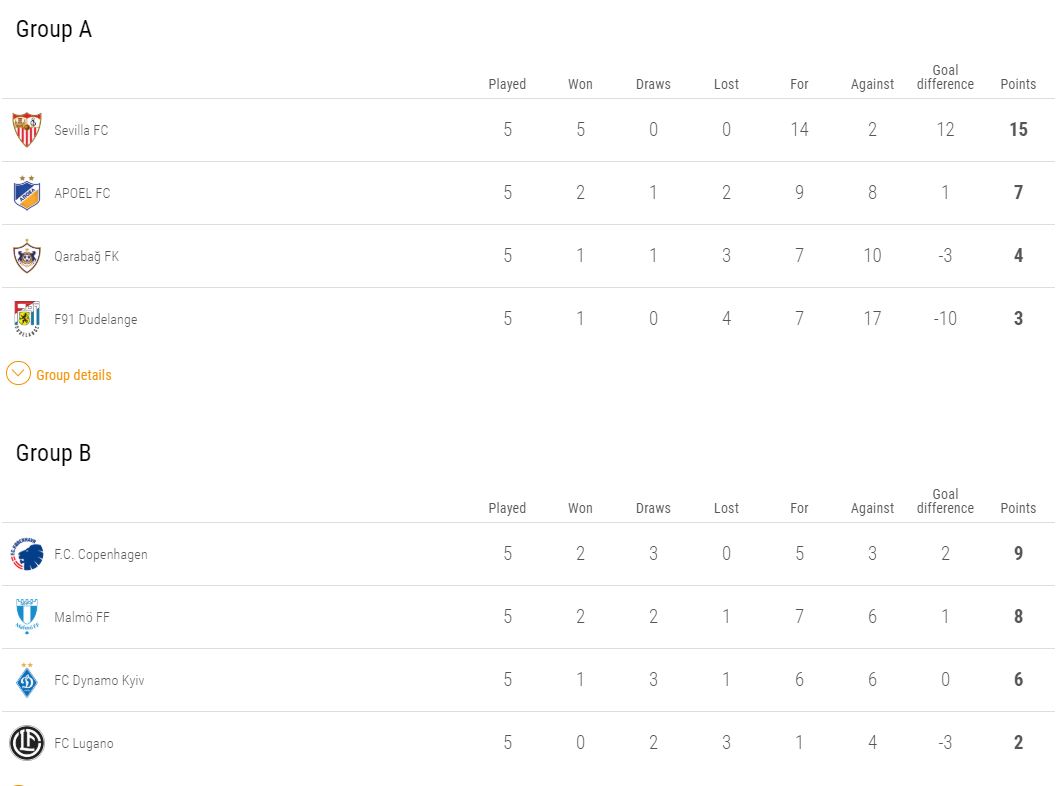Click the FC Dynamo Kyiv crest
Viewport: 1056px width, 786px height.
(27, 680)
